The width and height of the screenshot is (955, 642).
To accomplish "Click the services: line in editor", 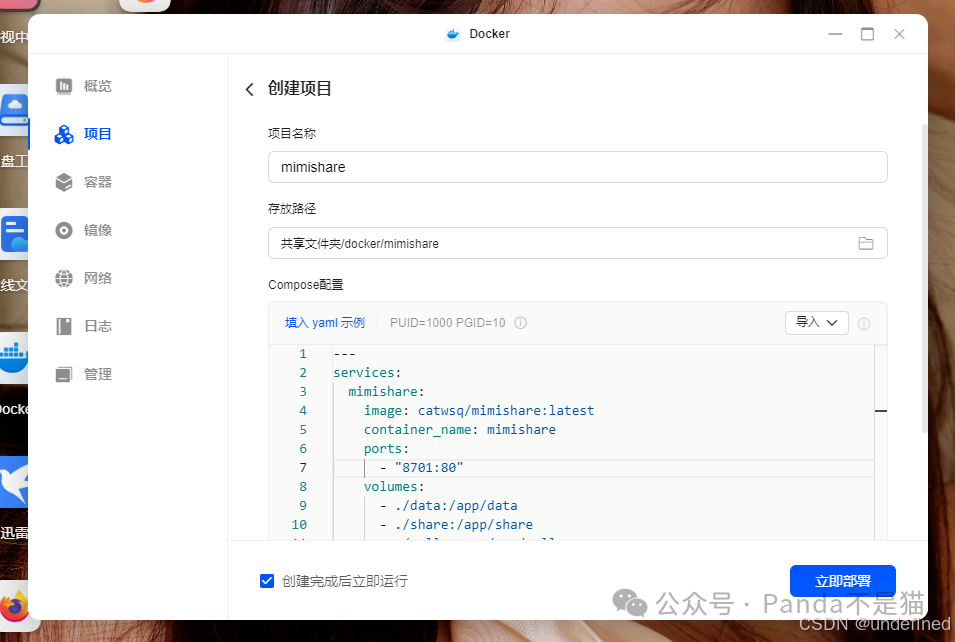I will [367, 373].
